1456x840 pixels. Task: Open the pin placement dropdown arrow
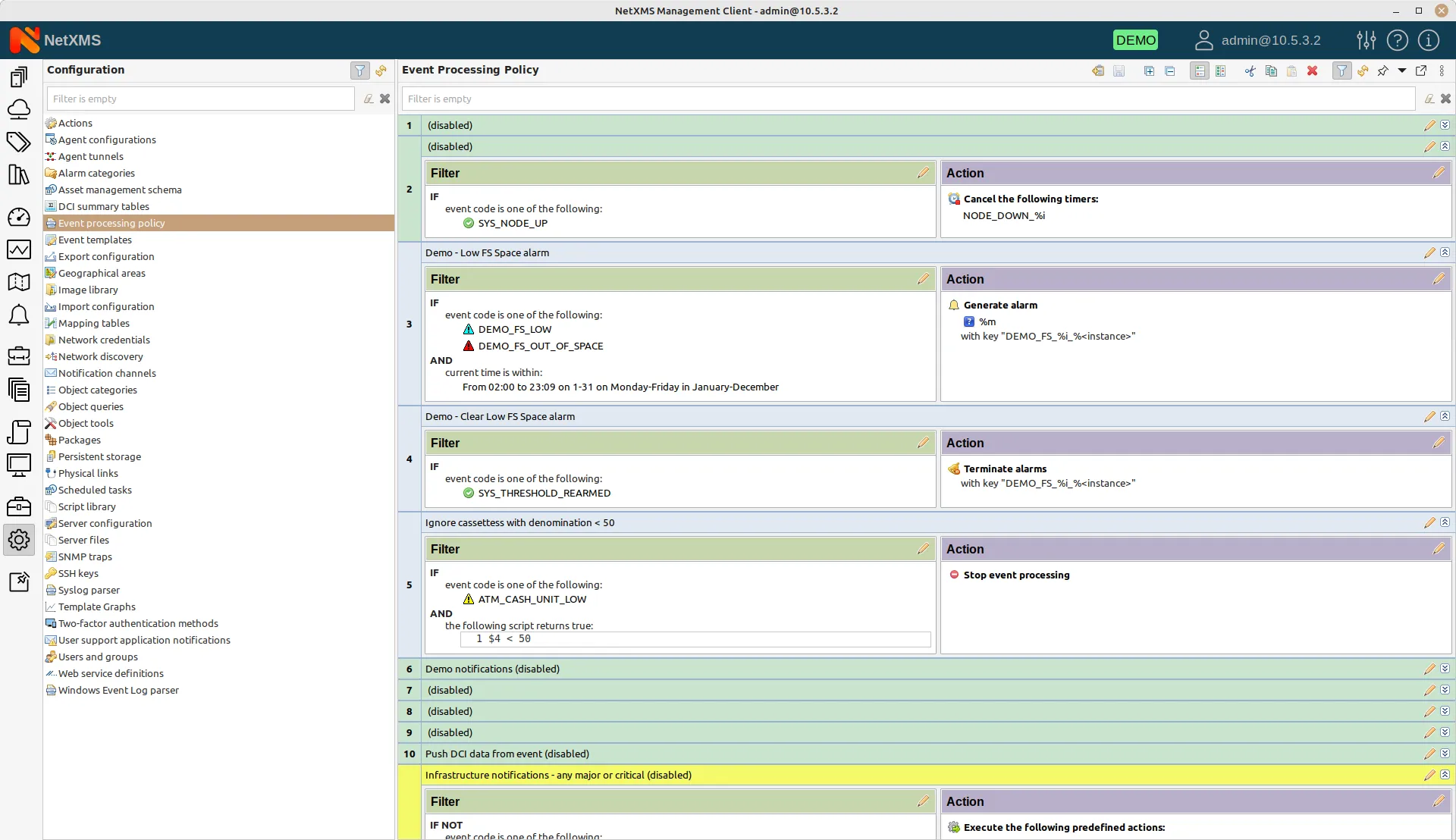[1401, 71]
